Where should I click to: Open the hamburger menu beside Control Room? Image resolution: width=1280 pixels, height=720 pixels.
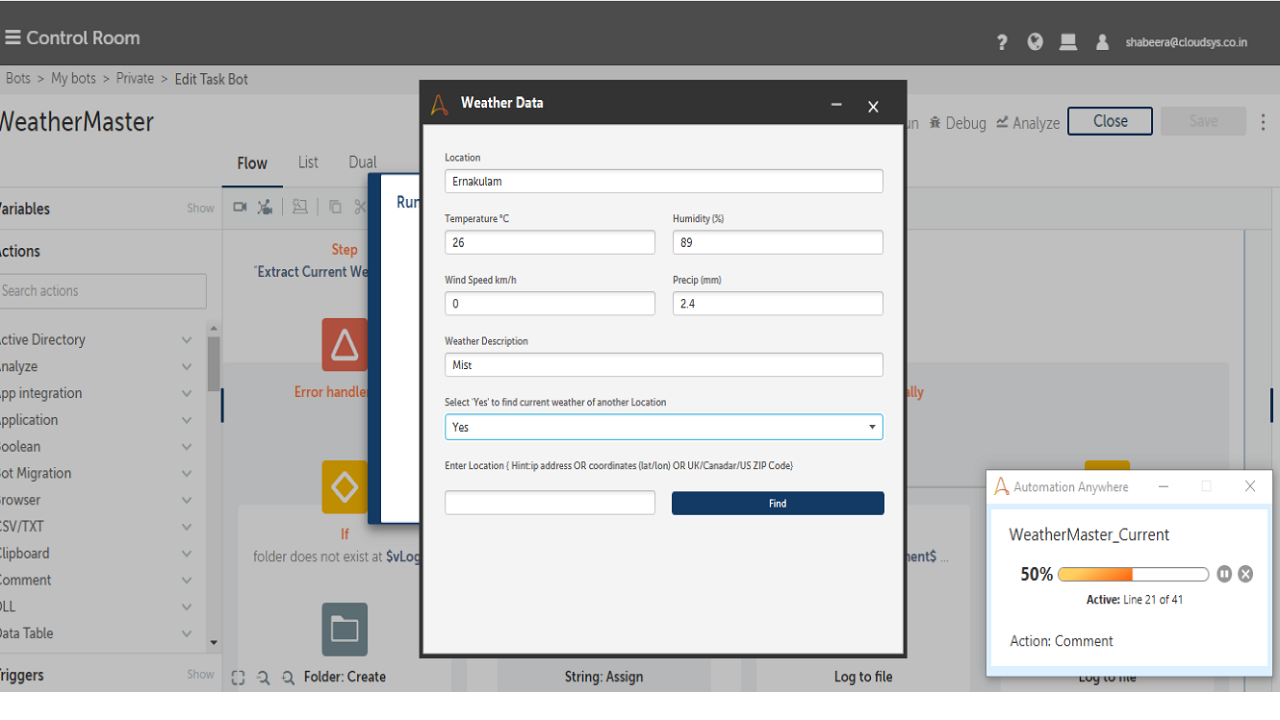[x=13, y=38]
